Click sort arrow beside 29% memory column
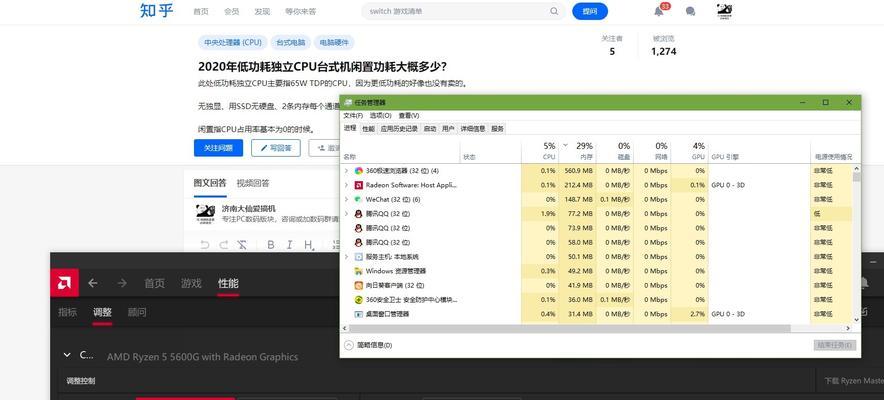Screen dimensions: 884x400 tap(565, 145)
